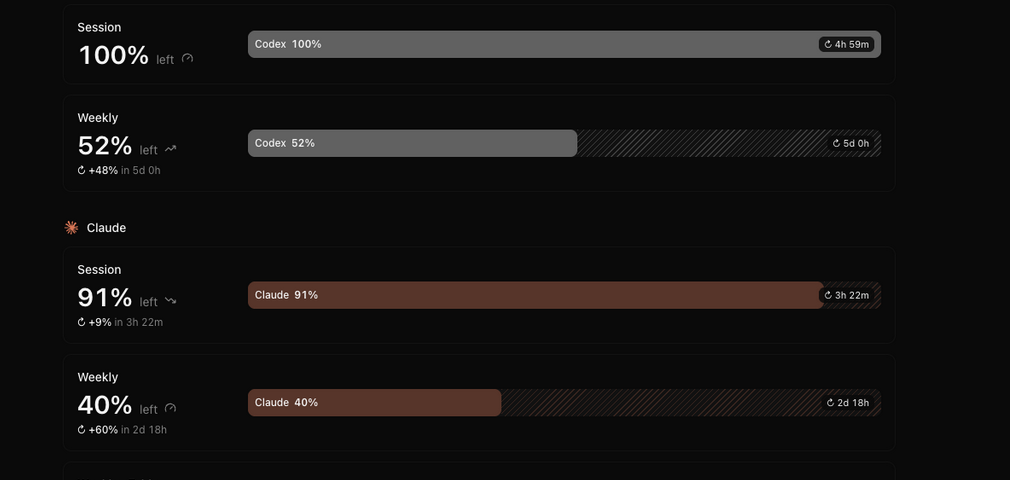This screenshot has height=480, width=1010.
Task: Click the reset icon next to +60%
Action: (82, 430)
